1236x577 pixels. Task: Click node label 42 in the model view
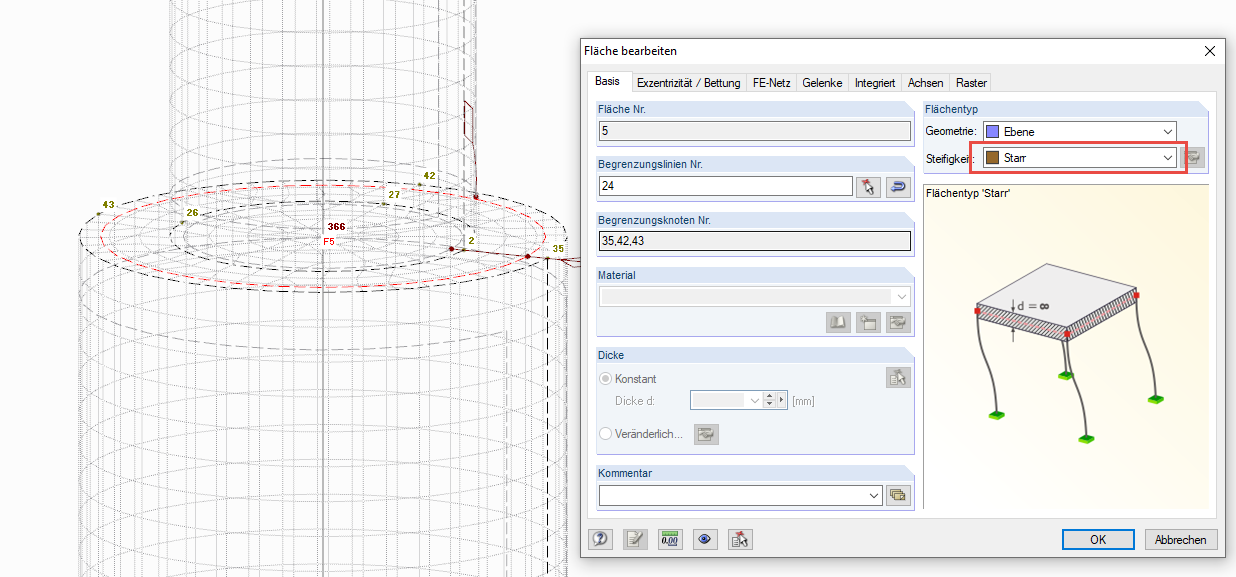tap(429, 175)
